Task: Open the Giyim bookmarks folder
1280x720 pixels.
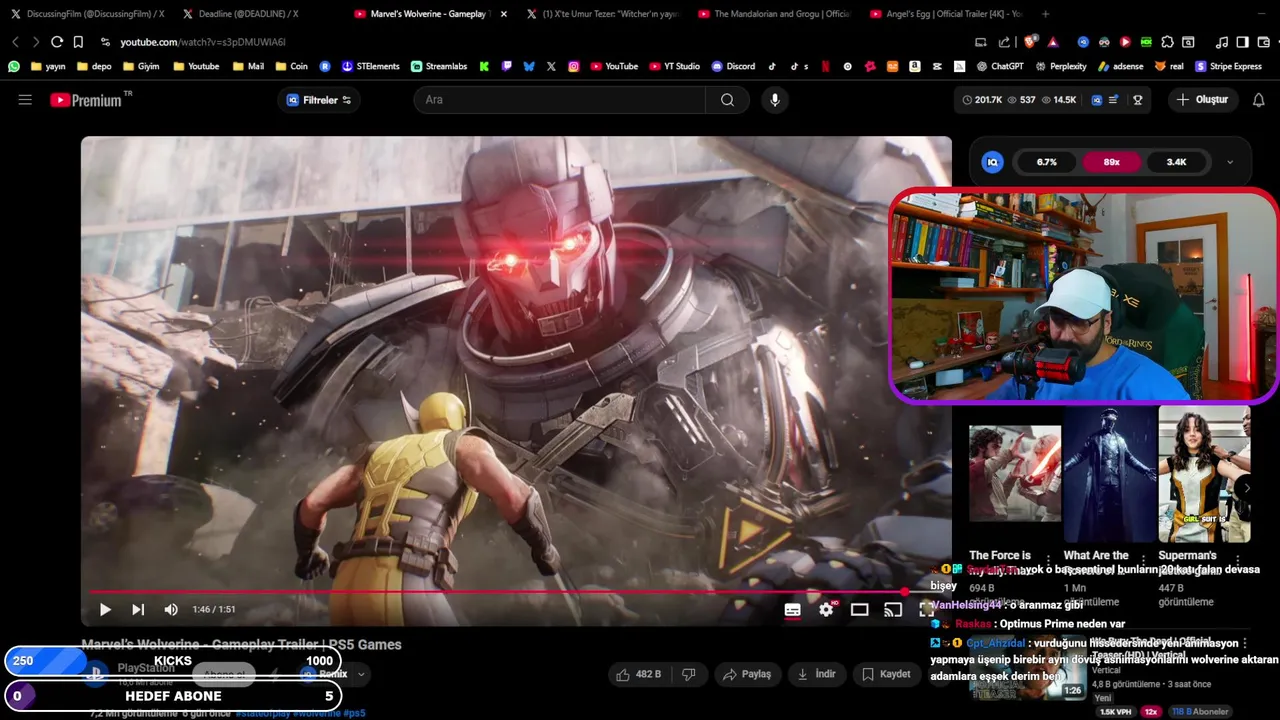Action: 141,66
